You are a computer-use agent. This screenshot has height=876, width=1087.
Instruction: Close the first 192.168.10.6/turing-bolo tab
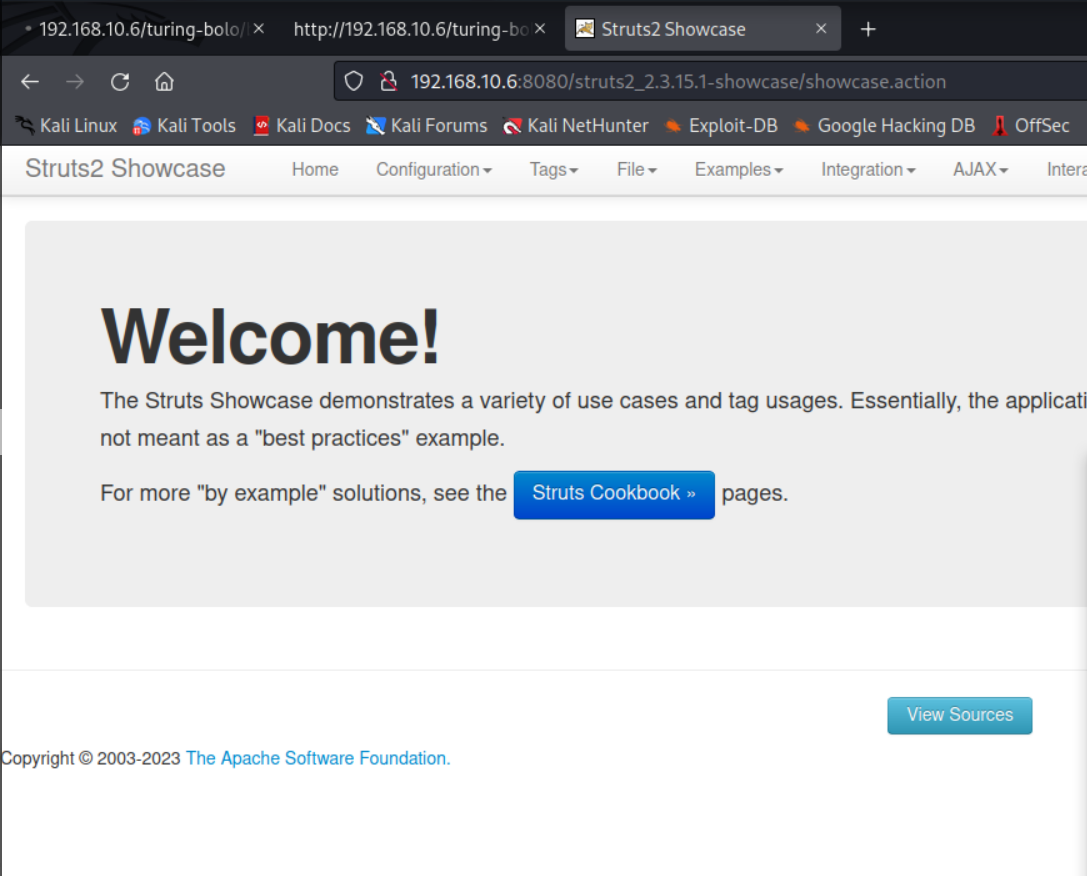[x=259, y=28]
